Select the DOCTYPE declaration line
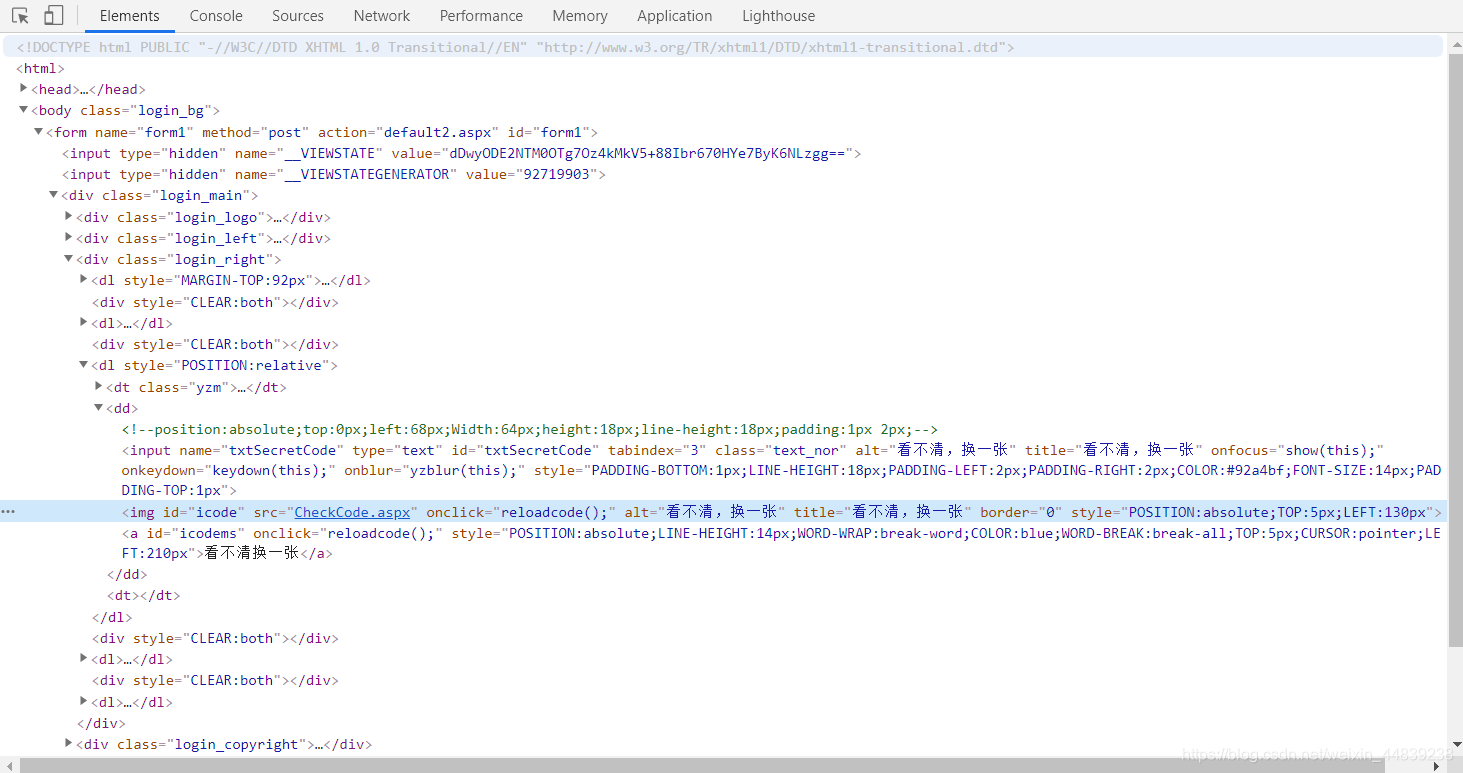1463x773 pixels. click(x=515, y=47)
